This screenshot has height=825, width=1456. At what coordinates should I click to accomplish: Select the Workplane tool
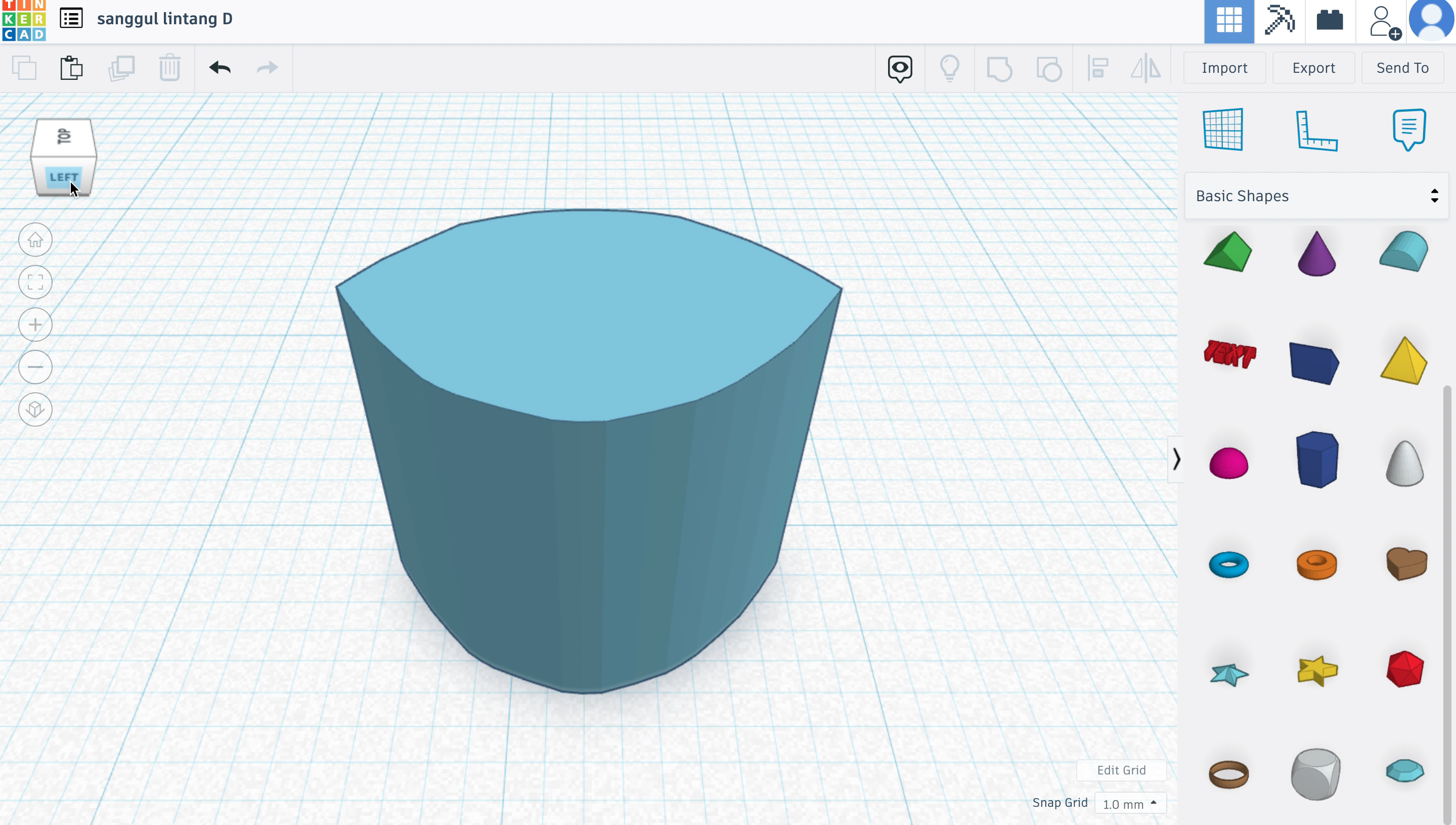pyautogui.click(x=1223, y=130)
